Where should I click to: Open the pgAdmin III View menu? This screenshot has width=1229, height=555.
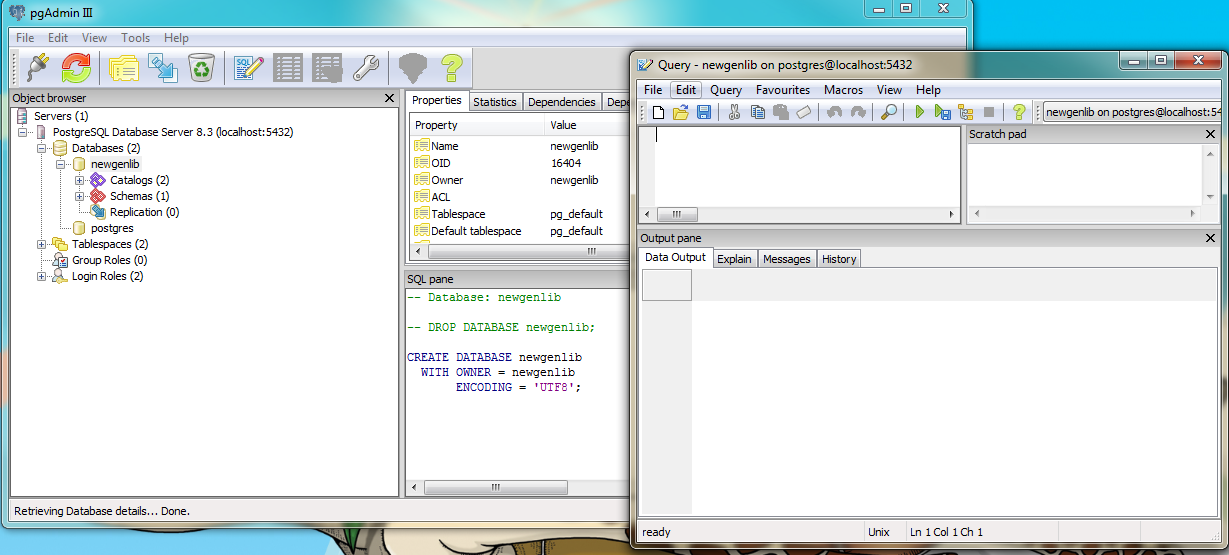coord(94,38)
